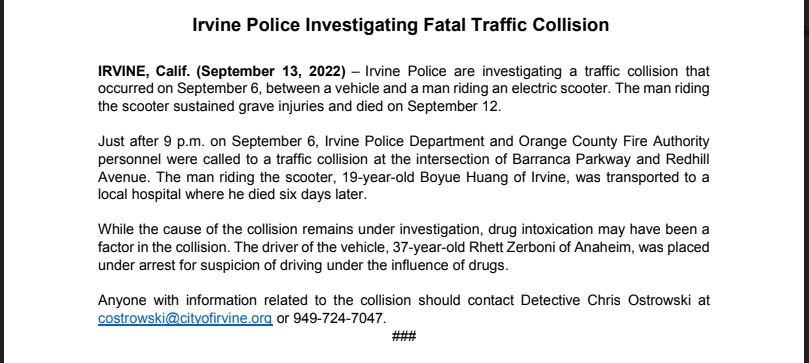Screen dimensions: 809x363
Task: Click the name Detective Chris Ostrowski
Action: [x=606, y=300]
